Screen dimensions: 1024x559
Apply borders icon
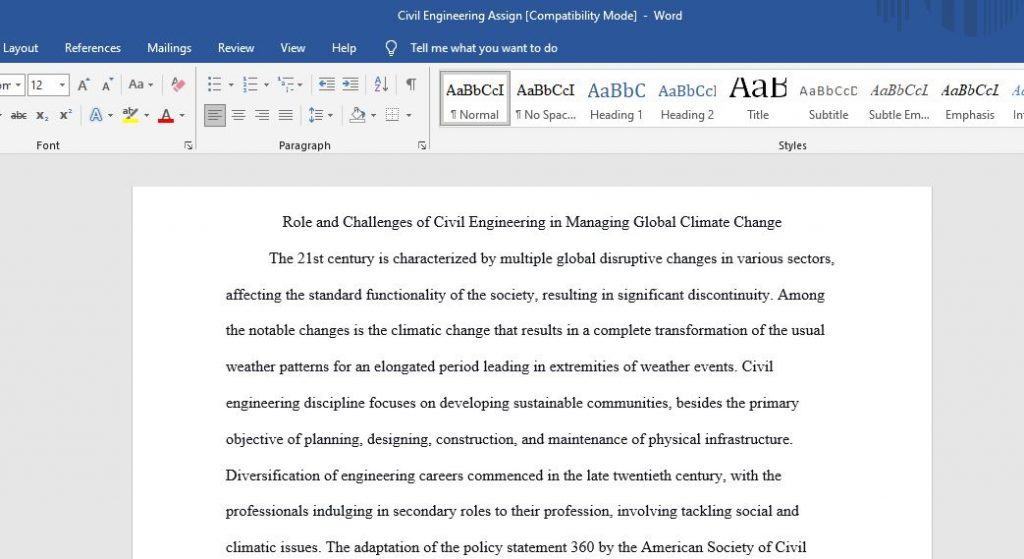click(x=392, y=116)
